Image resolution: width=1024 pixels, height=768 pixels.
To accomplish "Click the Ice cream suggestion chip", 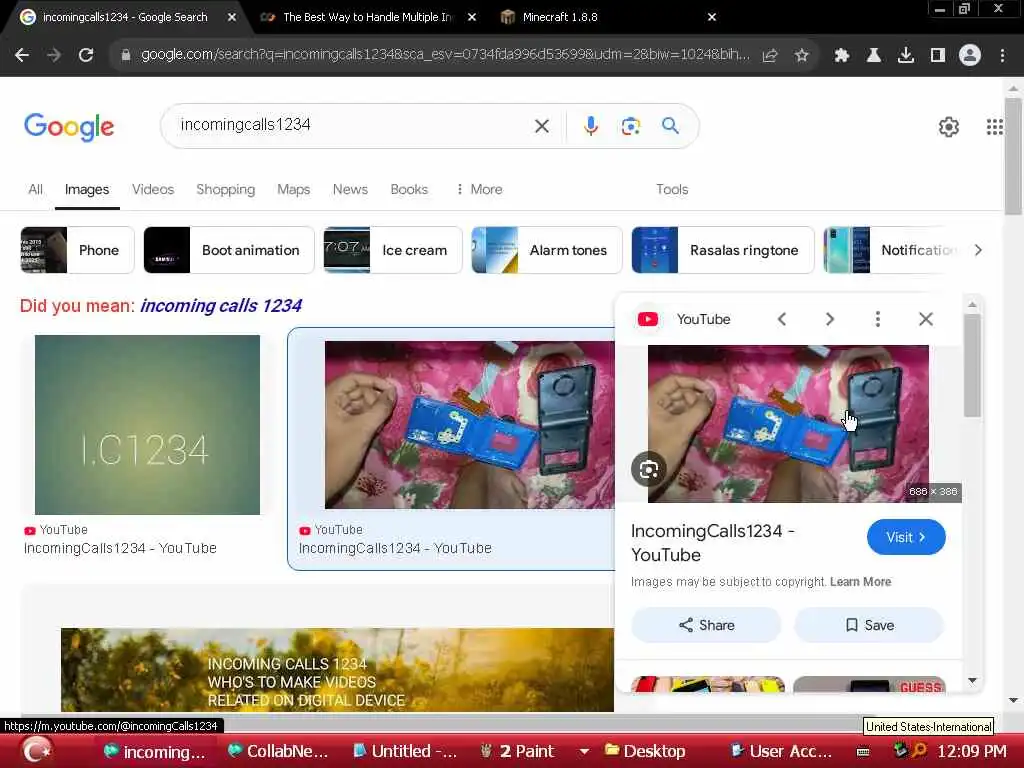I will coord(392,250).
